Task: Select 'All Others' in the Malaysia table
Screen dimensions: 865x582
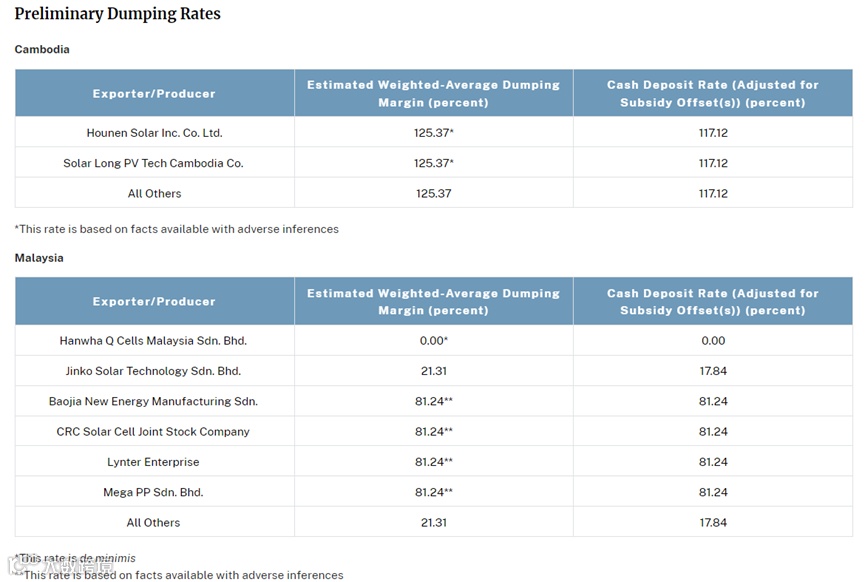Action: point(153,523)
